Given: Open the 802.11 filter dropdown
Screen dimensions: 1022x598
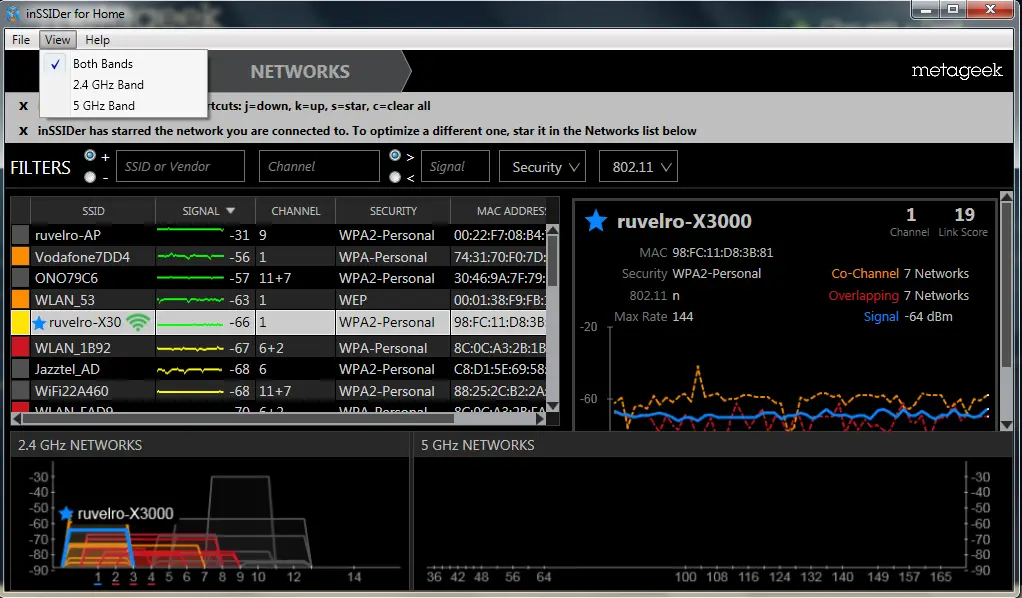Looking at the screenshot, I should [x=638, y=167].
